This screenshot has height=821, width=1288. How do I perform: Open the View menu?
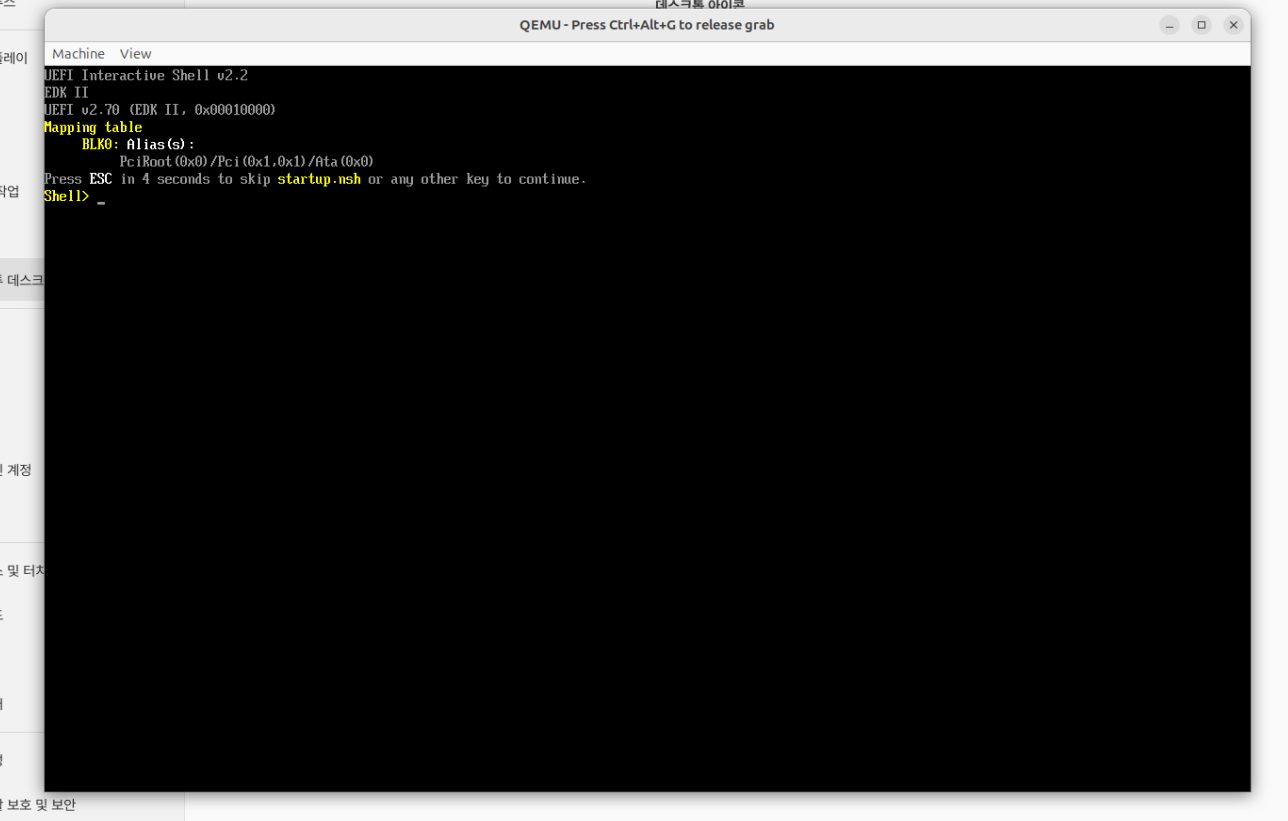coord(135,54)
